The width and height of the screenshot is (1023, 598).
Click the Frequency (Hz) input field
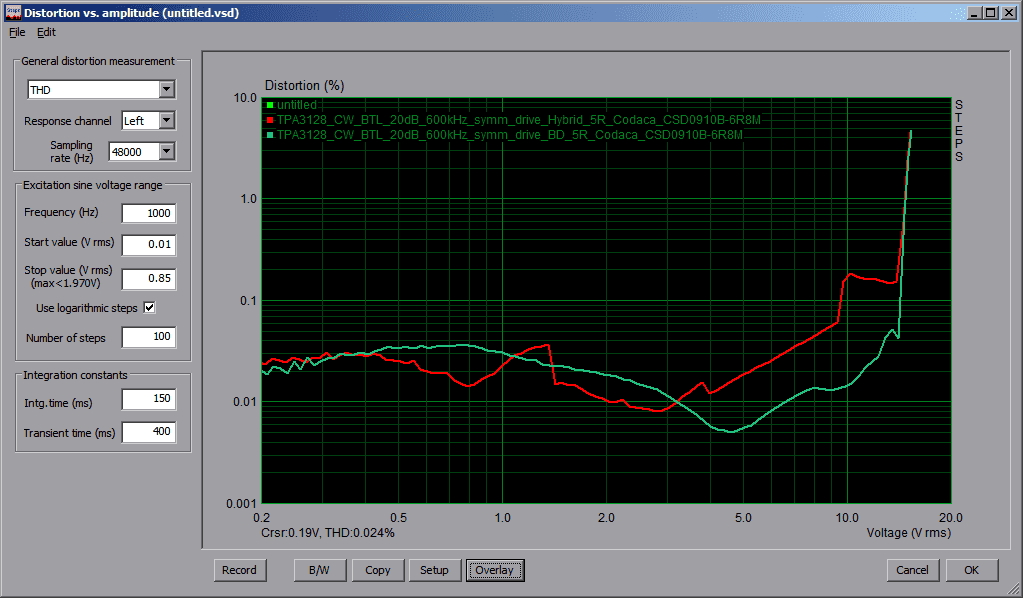tap(148, 213)
